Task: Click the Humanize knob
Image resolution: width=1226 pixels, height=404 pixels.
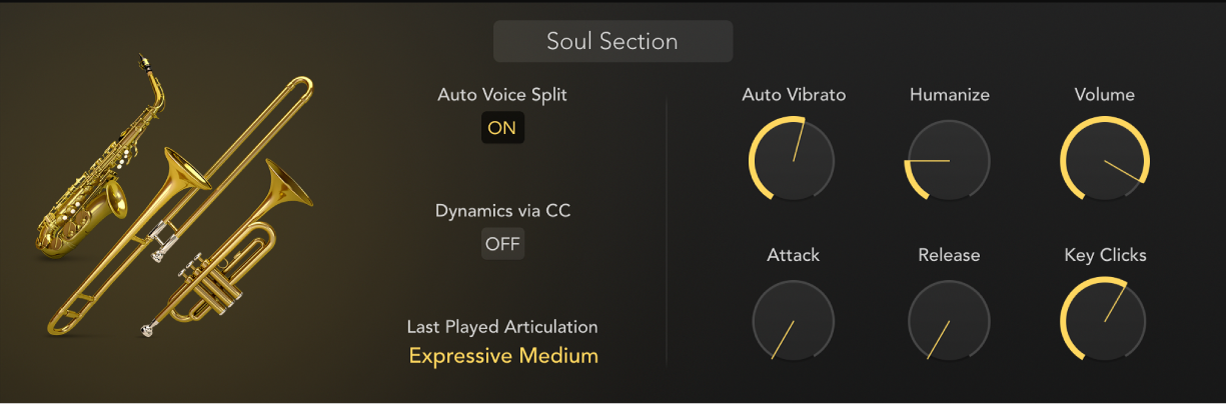Action: pyautogui.click(x=948, y=160)
